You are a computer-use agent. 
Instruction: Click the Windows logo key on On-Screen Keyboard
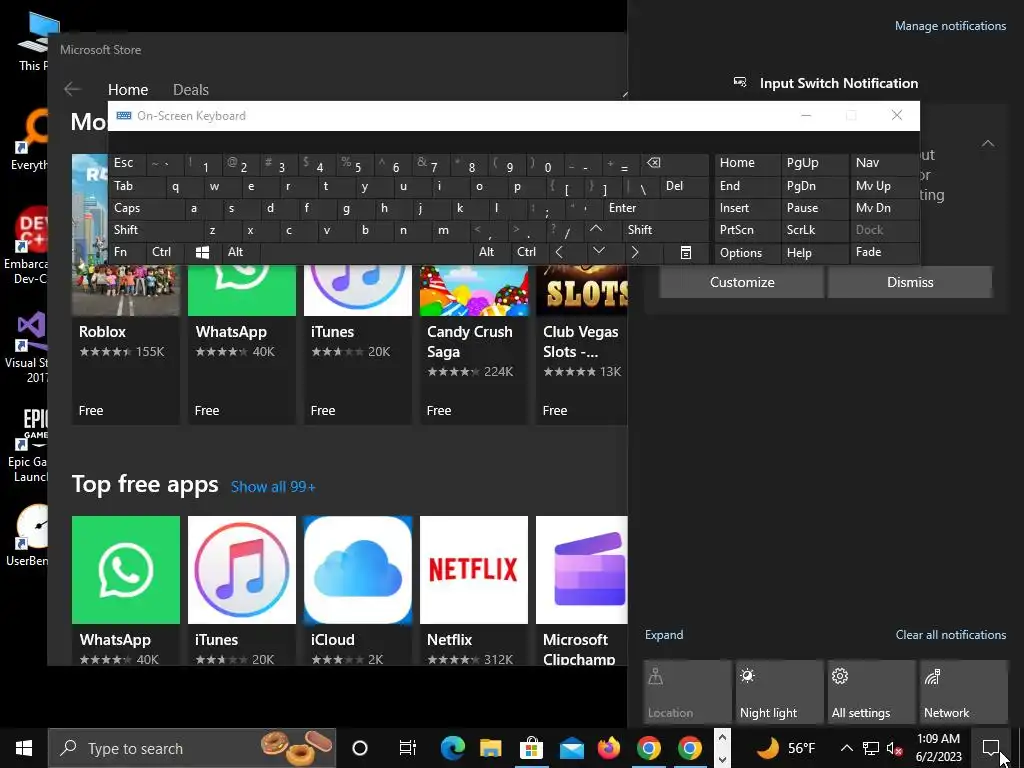(202, 252)
